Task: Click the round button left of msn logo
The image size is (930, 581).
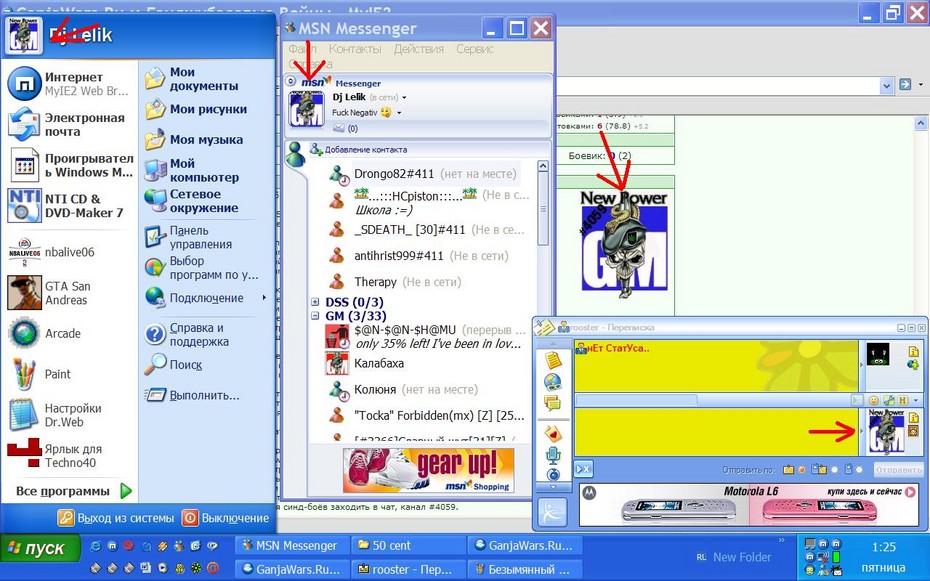Action: (x=291, y=81)
